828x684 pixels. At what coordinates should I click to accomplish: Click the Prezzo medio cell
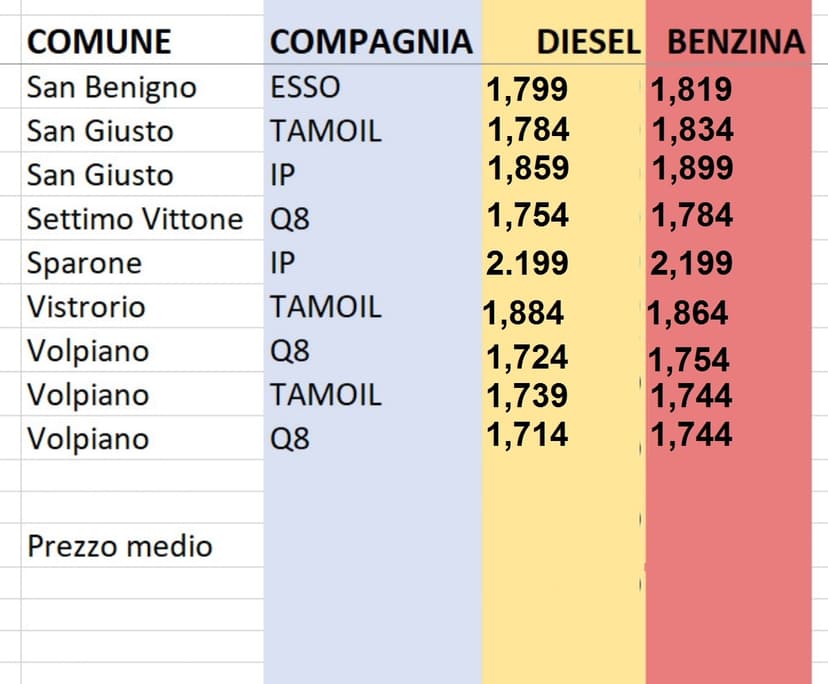pyautogui.click(x=119, y=546)
